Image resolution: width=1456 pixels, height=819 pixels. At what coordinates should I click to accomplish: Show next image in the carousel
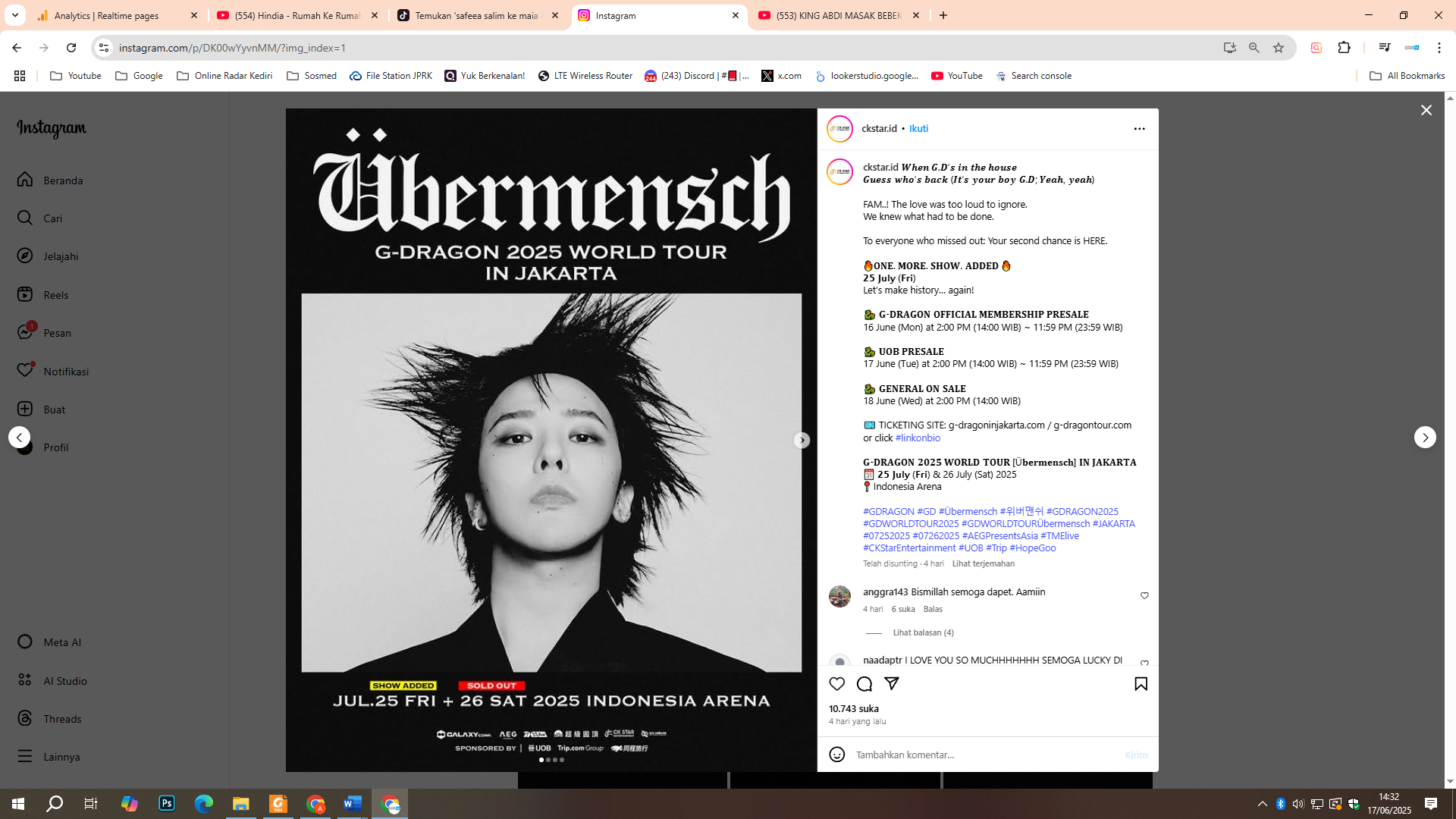coord(802,441)
